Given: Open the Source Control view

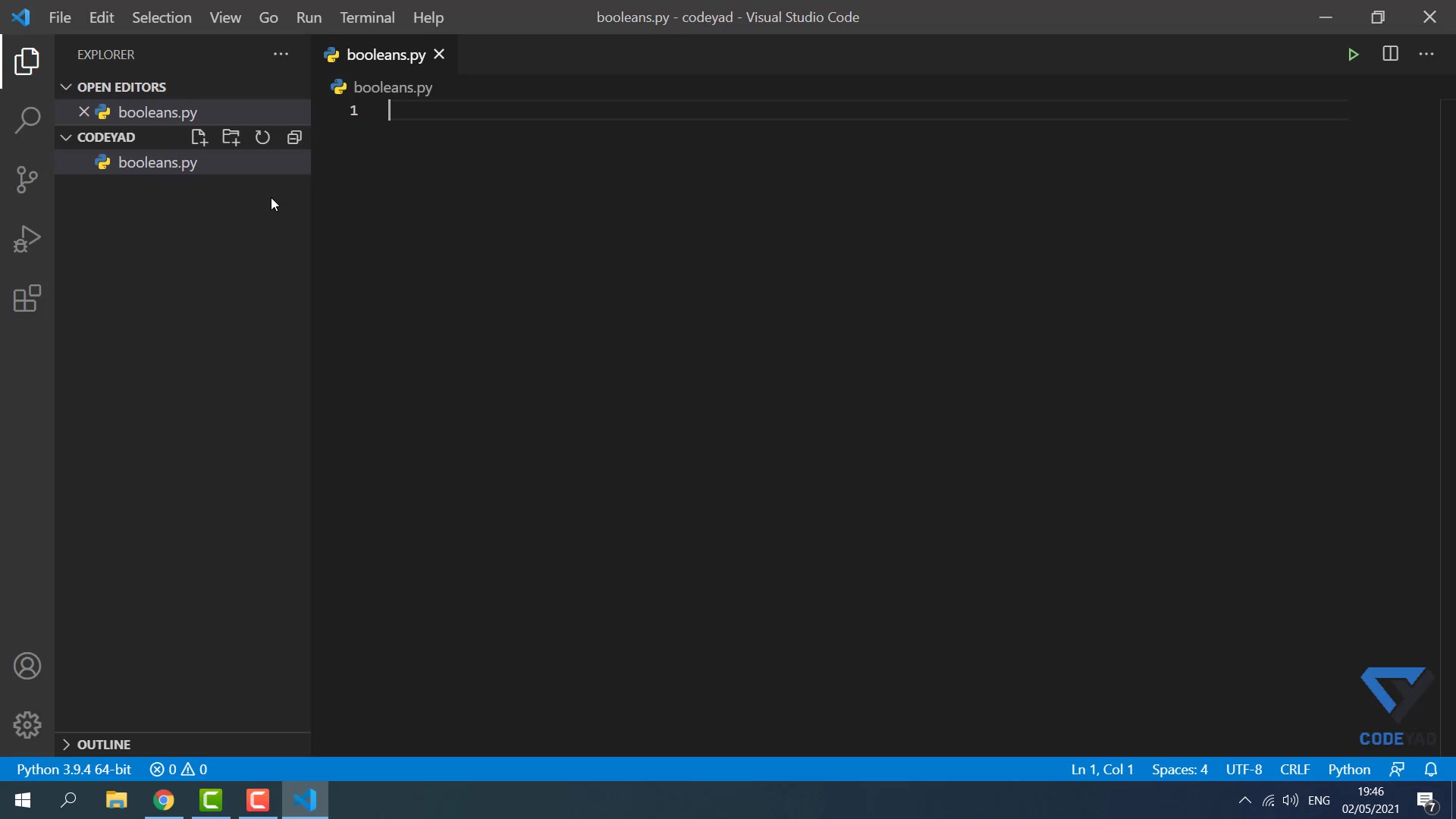Looking at the screenshot, I should click(27, 180).
